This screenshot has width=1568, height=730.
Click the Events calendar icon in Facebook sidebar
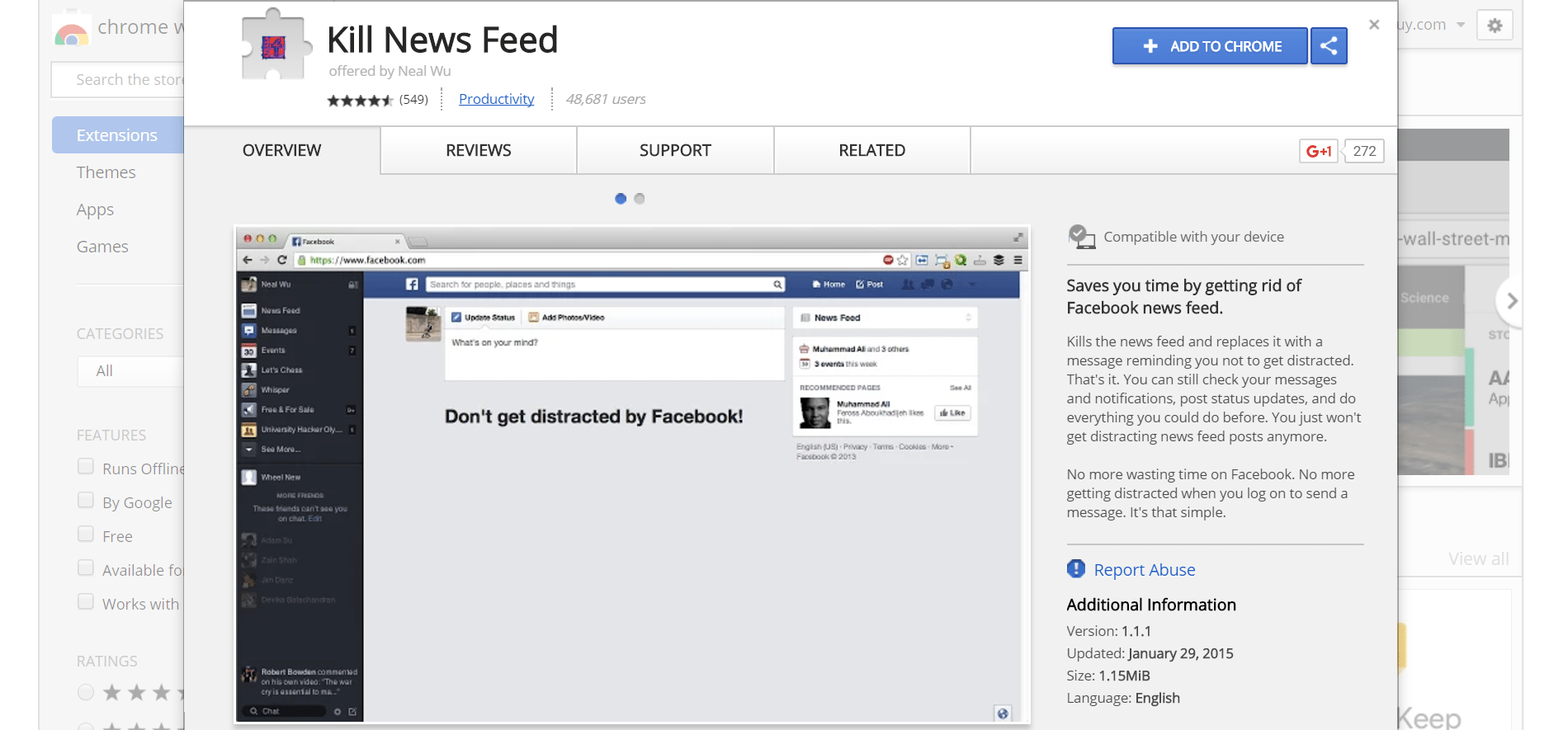click(248, 351)
